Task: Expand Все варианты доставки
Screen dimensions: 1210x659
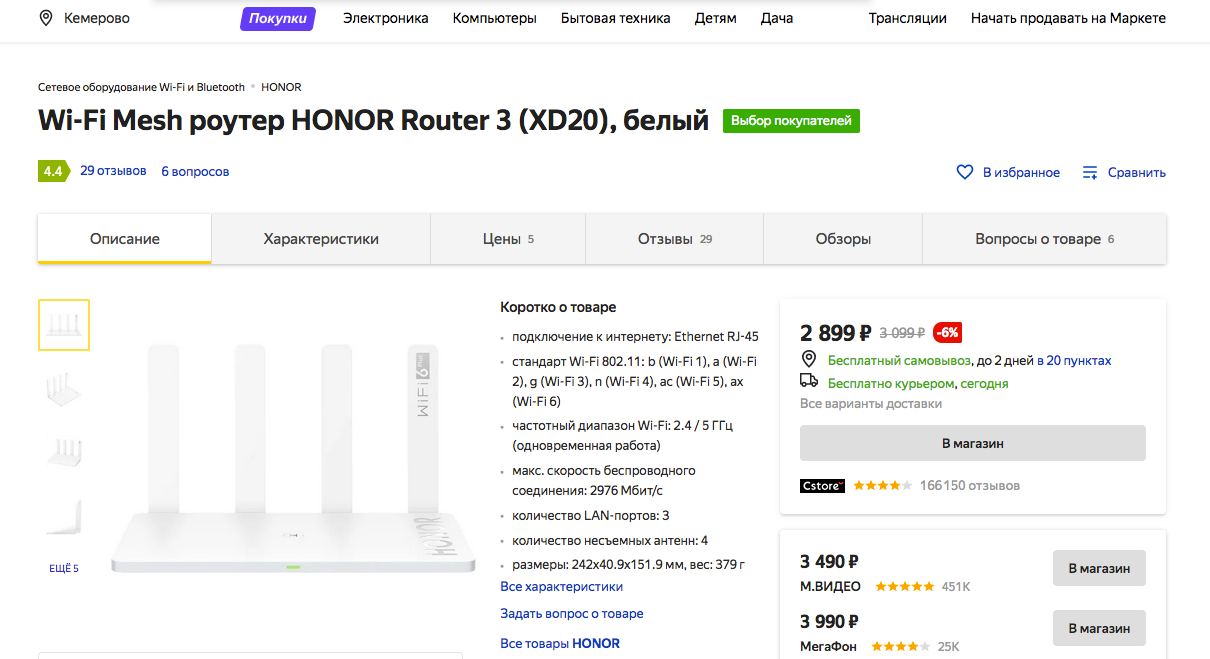Action: click(871, 404)
